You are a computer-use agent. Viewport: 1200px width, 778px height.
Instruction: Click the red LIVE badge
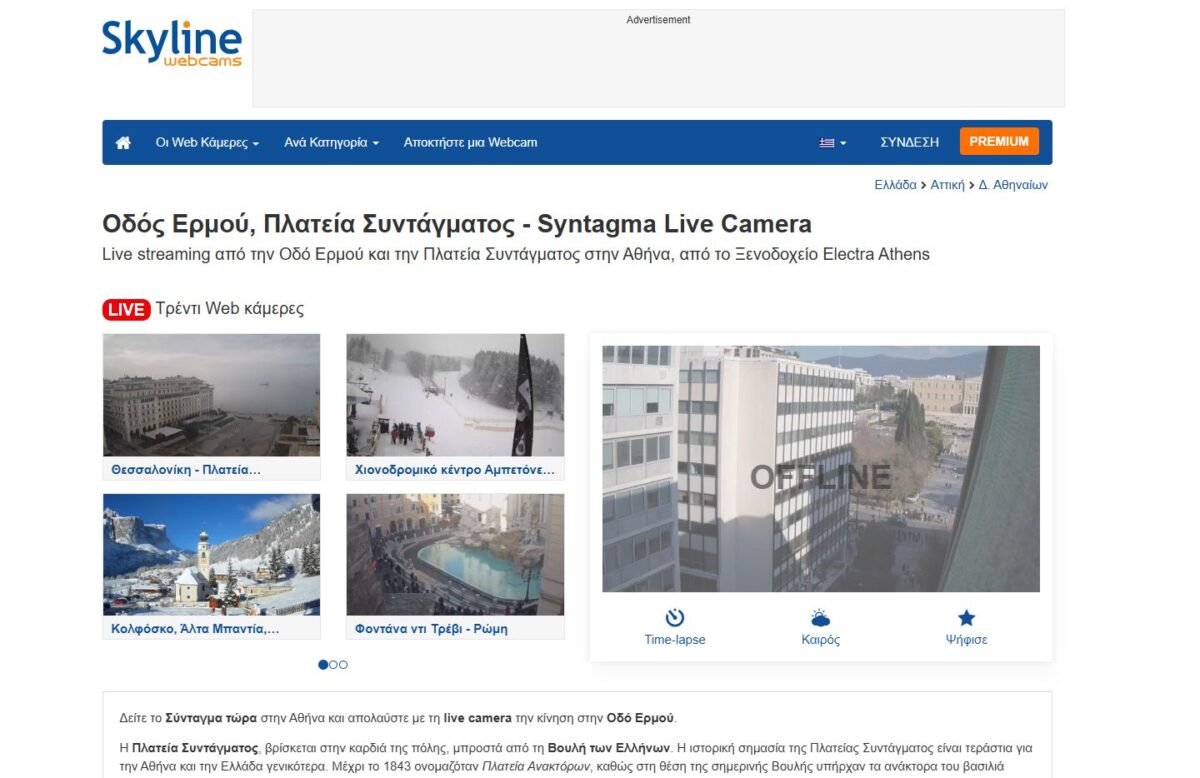coord(126,310)
